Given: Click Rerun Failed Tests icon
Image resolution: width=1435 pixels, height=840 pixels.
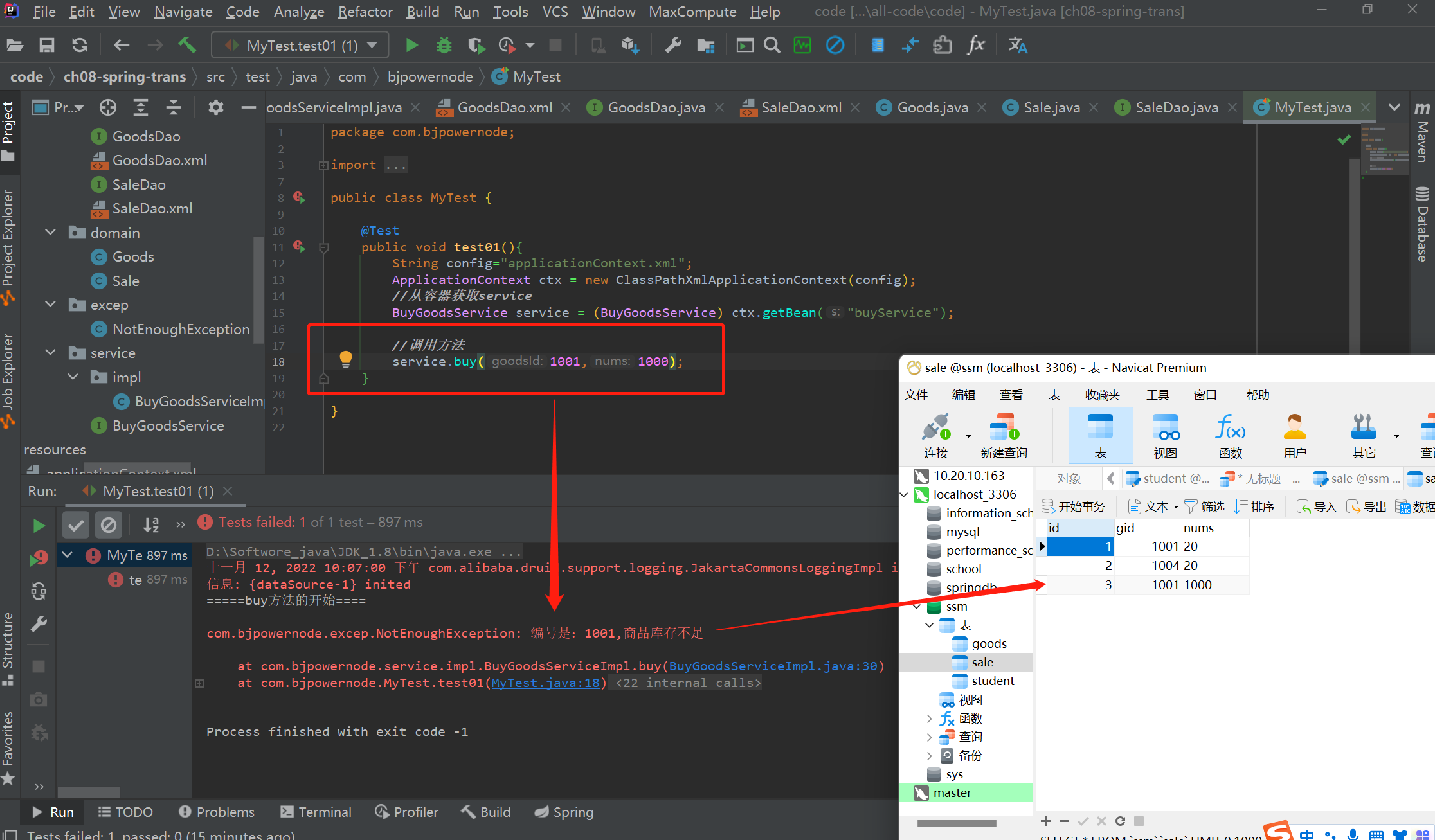Looking at the screenshot, I should (x=39, y=558).
